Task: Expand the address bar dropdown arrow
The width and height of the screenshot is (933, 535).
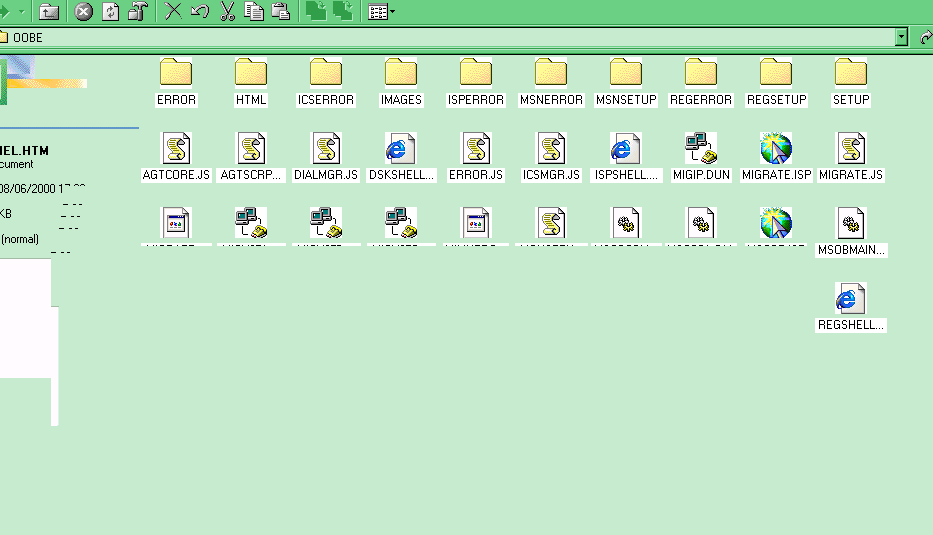Action: coord(901,37)
